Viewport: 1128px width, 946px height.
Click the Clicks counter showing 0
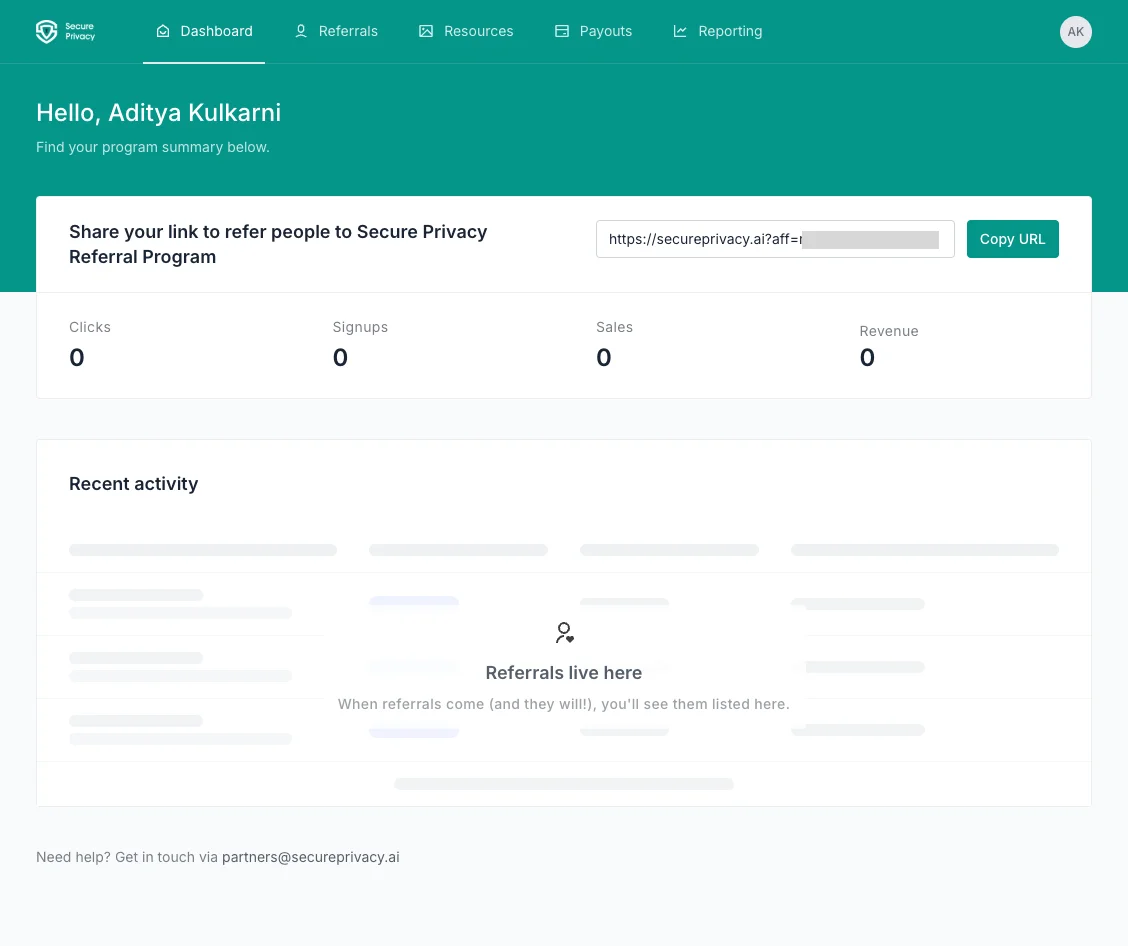77,357
